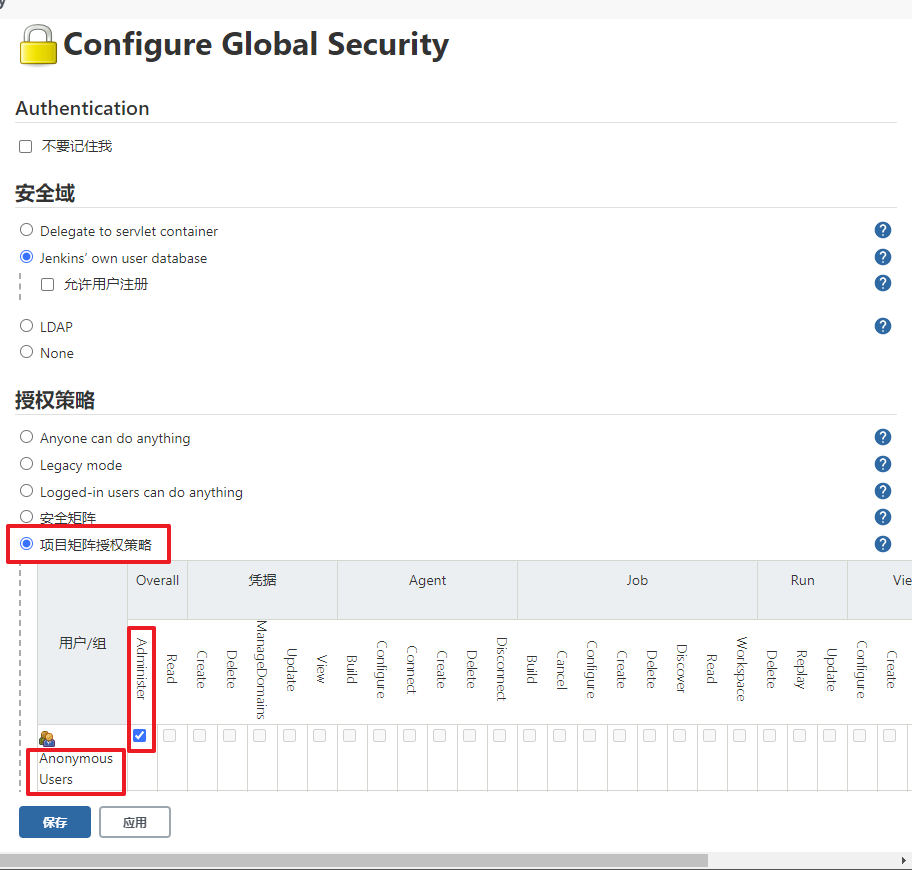The width and height of the screenshot is (912, 870).
Task: Click the horizontal scrollbar thumb at the bottom
Action: (x=354, y=860)
